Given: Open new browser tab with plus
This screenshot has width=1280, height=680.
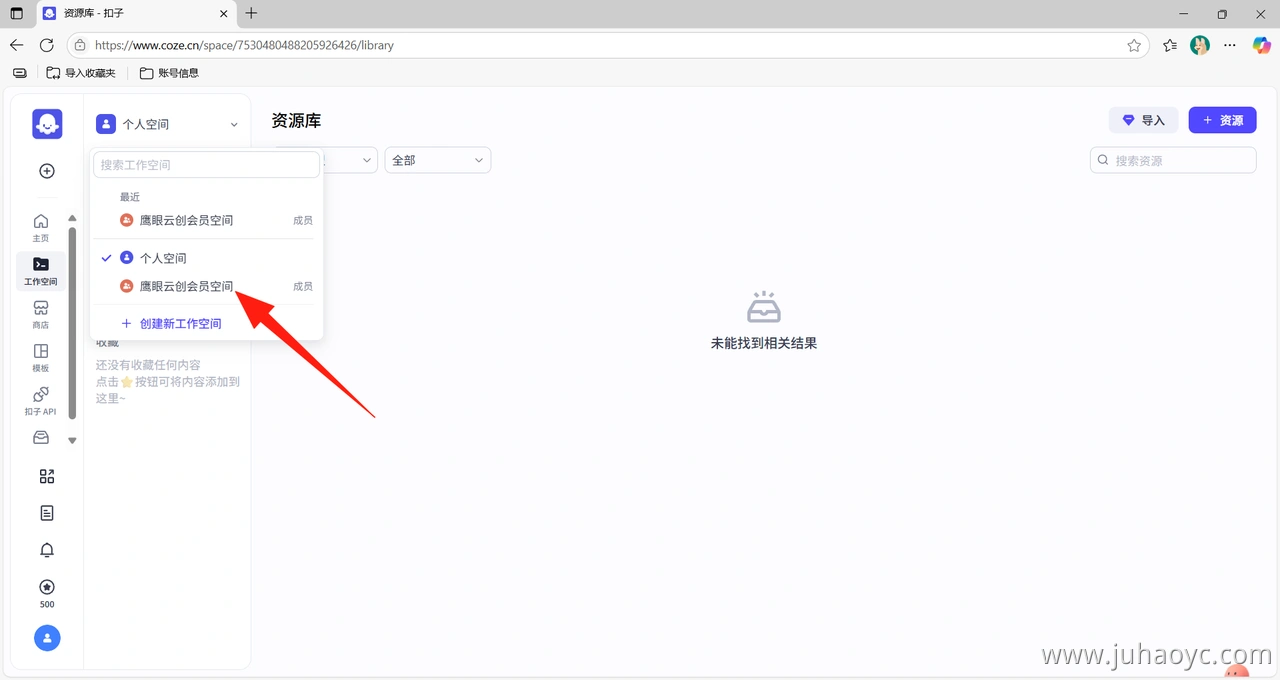Looking at the screenshot, I should coord(251,13).
